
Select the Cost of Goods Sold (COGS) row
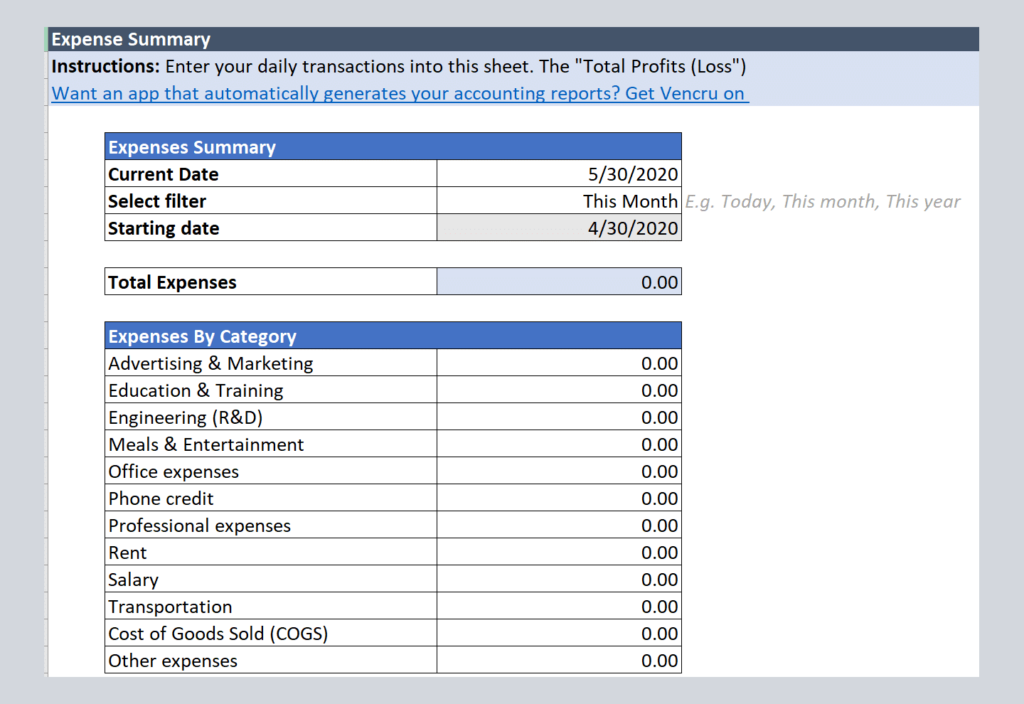pos(270,633)
